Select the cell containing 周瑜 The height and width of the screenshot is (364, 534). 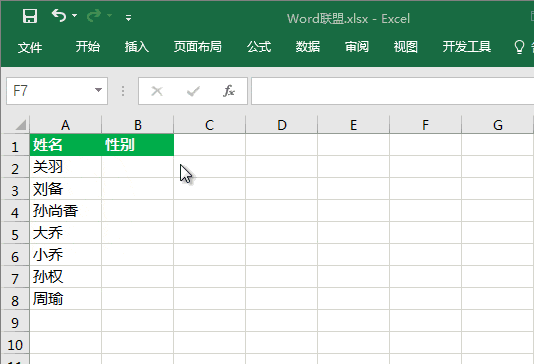[66, 299]
